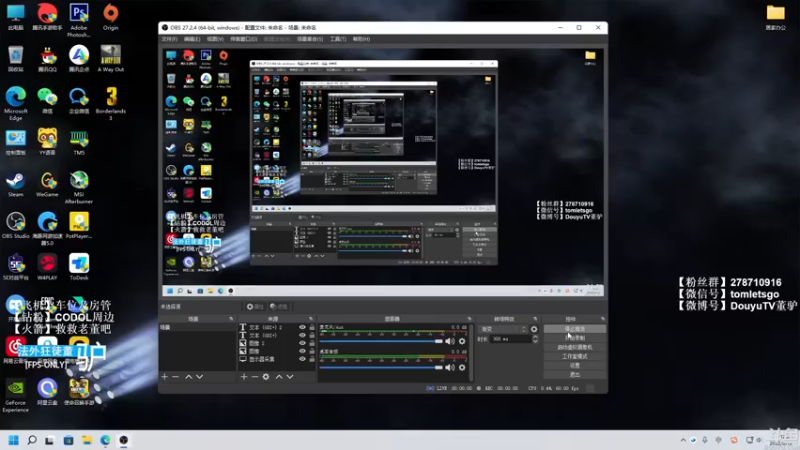The height and width of the screenshot is (450, 800).
Task: Open 麦克风/Aux audio settings gear
Action: pos(462,341)
